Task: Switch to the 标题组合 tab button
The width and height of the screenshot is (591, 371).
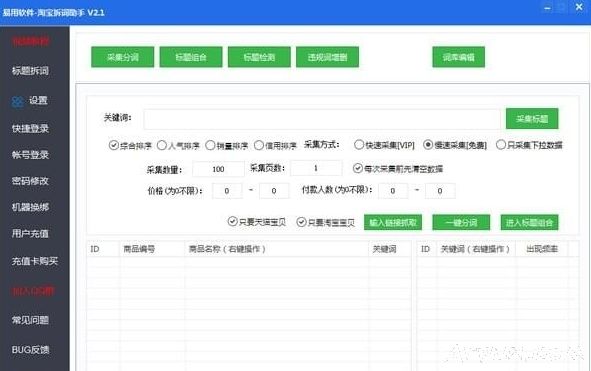Action: click(x=191, y=57)
